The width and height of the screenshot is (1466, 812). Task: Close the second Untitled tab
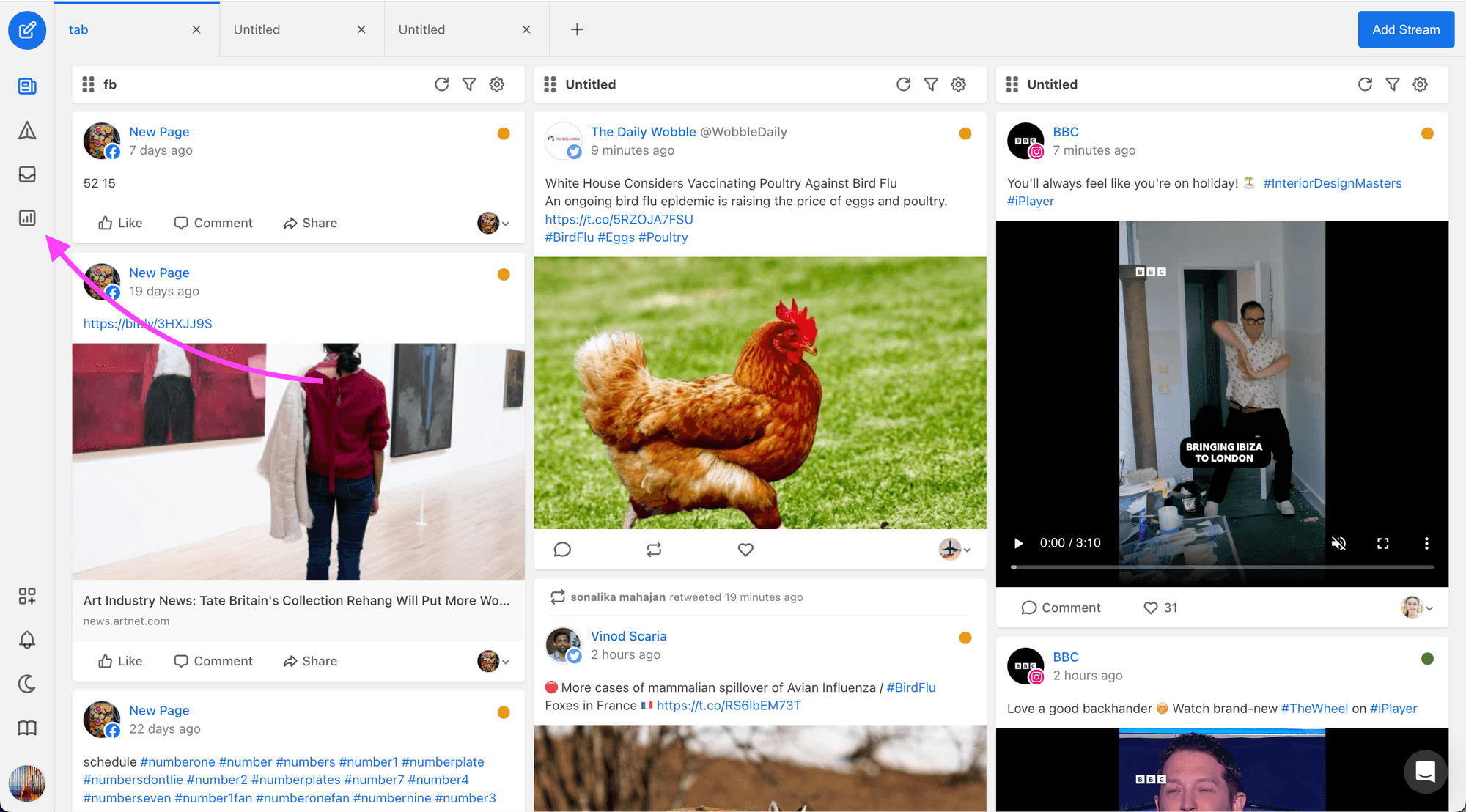526,29
